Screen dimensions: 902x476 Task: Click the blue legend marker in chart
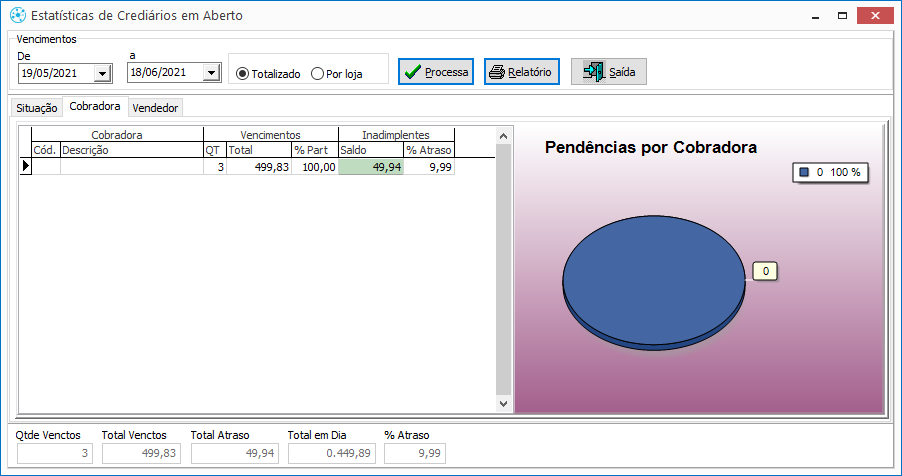[804, 172]
